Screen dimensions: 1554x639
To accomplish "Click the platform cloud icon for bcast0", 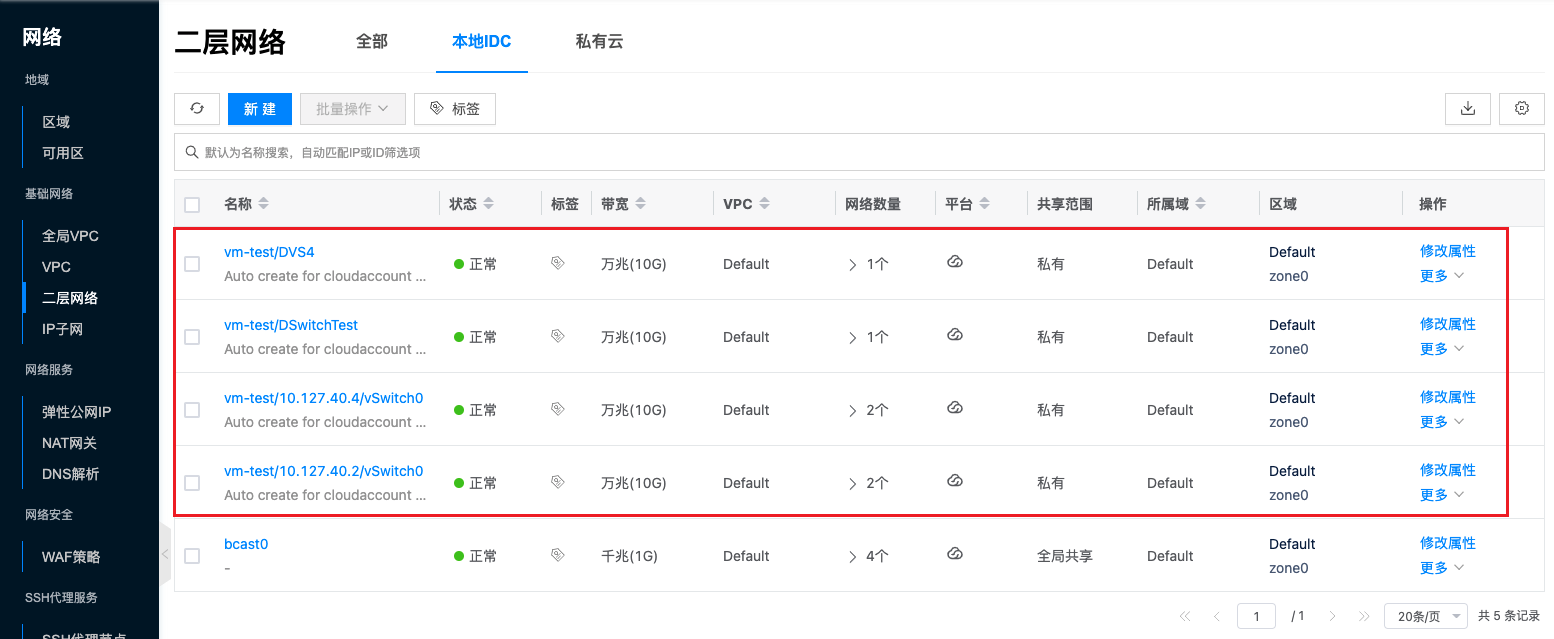I will pyautogui.click(x=955, y=555).
